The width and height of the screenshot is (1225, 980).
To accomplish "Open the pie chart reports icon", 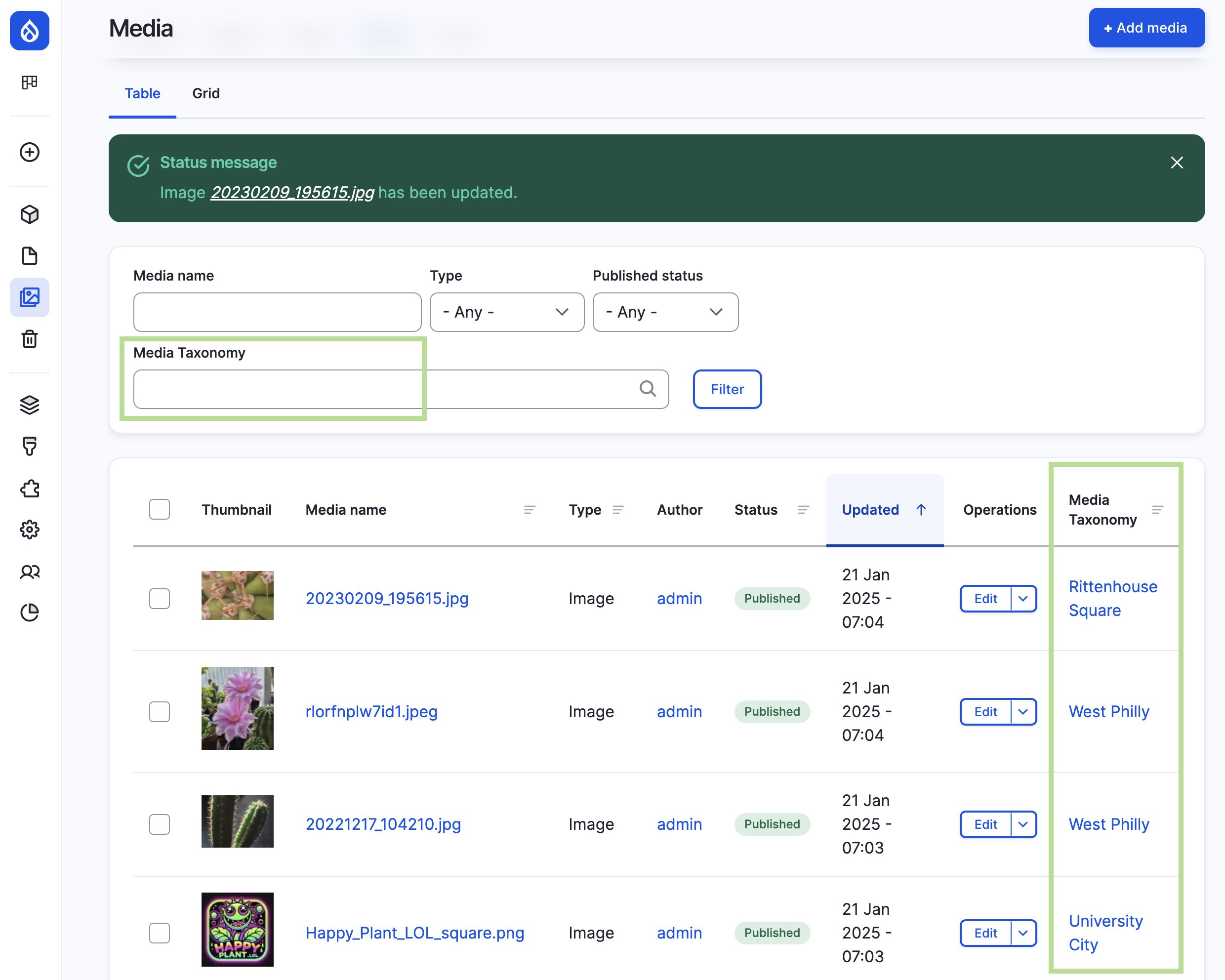I will click(30, 612).
